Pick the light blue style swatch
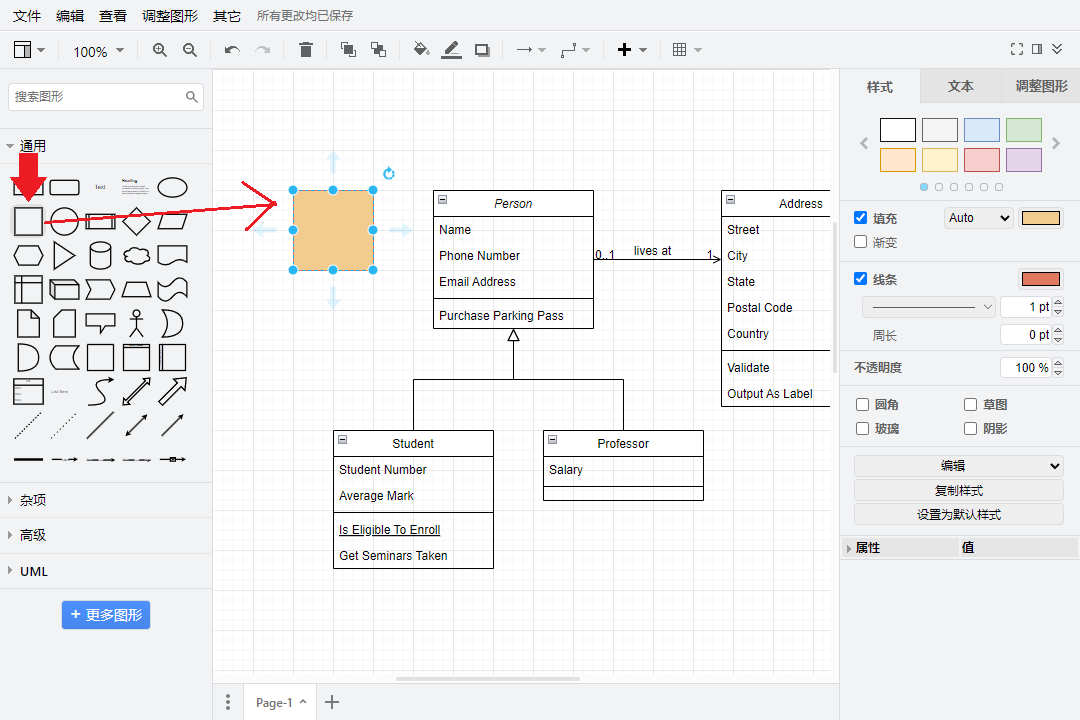Viewport: 1080px width, 720px height. point(981,130)
